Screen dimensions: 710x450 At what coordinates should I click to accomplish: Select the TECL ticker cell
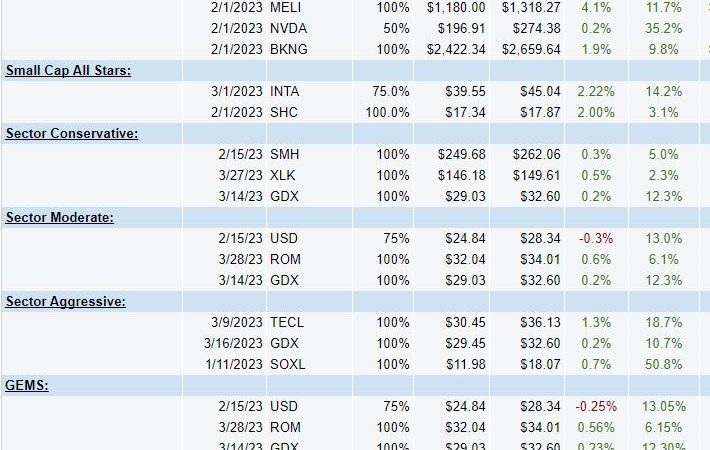point(287,322)
